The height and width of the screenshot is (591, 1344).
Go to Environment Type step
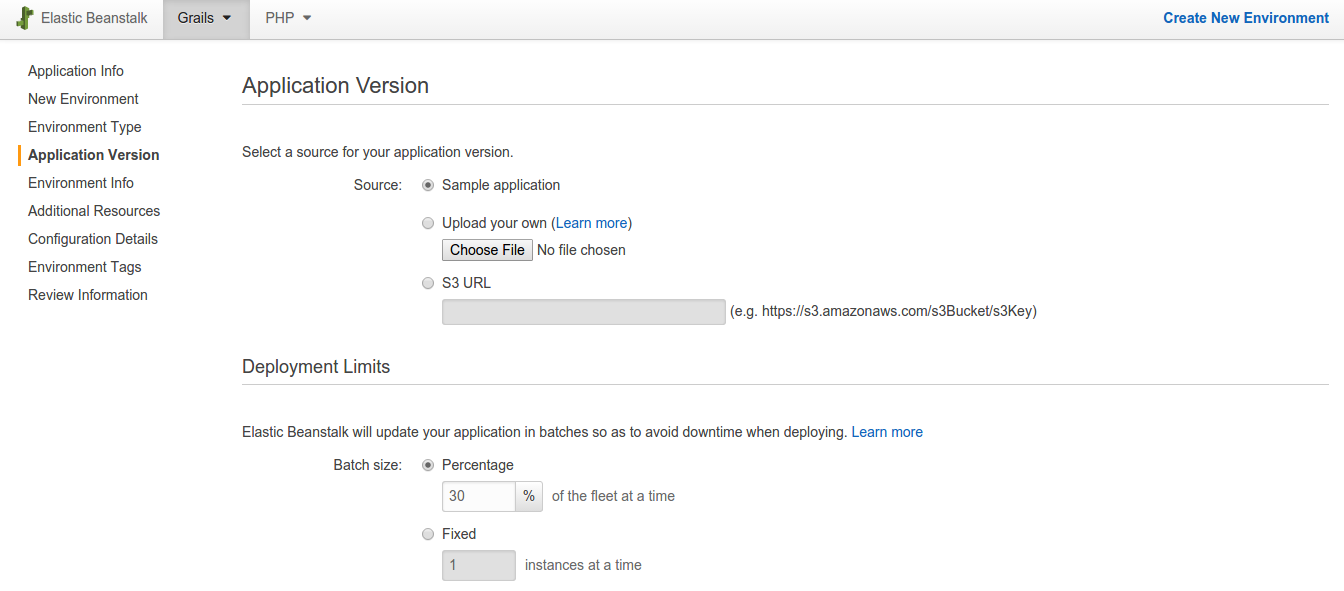[x=85, y=127]
